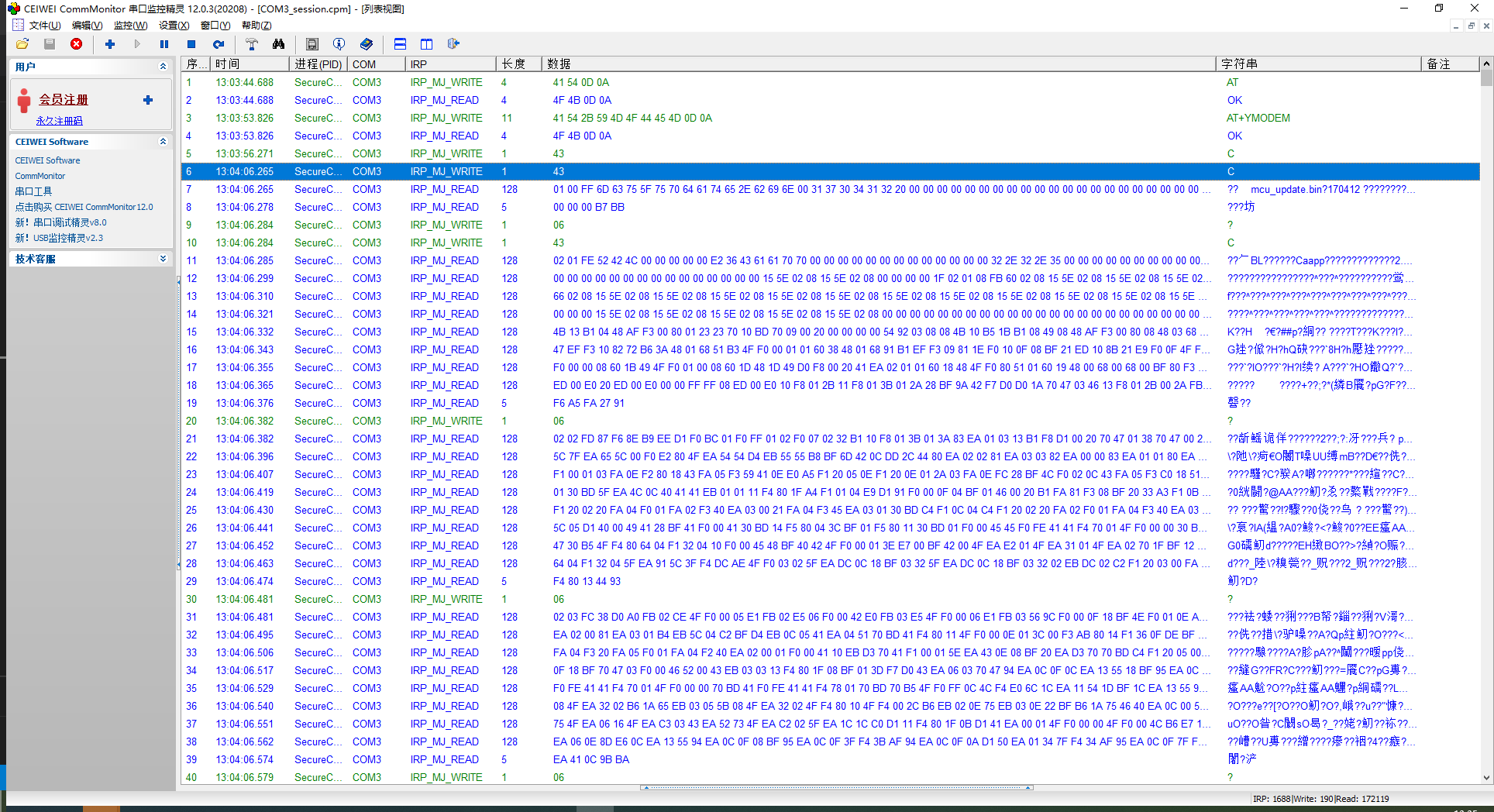Collapse the CEIWEI Software panel
Image resolution: width=1494 pixels, height=812 pixels.
point(163,142)
